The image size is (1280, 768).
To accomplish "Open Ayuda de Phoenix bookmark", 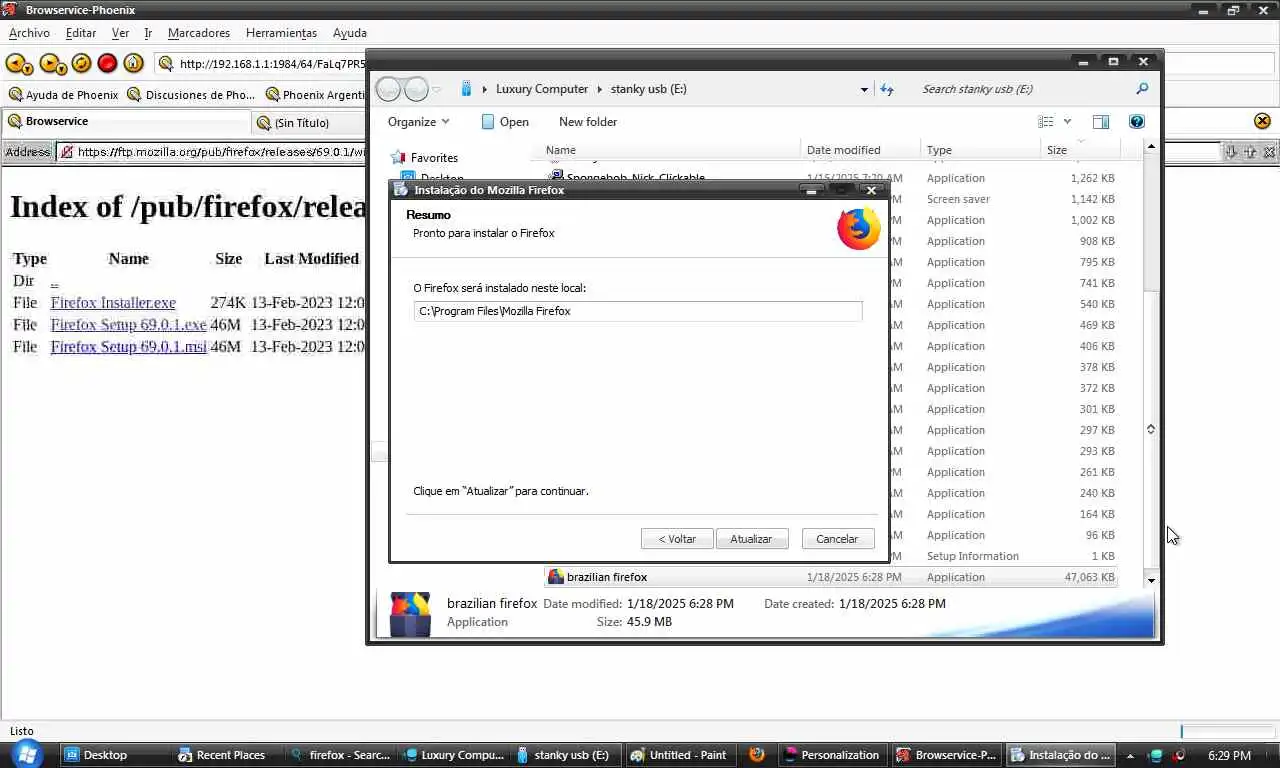I will (63, 95).
